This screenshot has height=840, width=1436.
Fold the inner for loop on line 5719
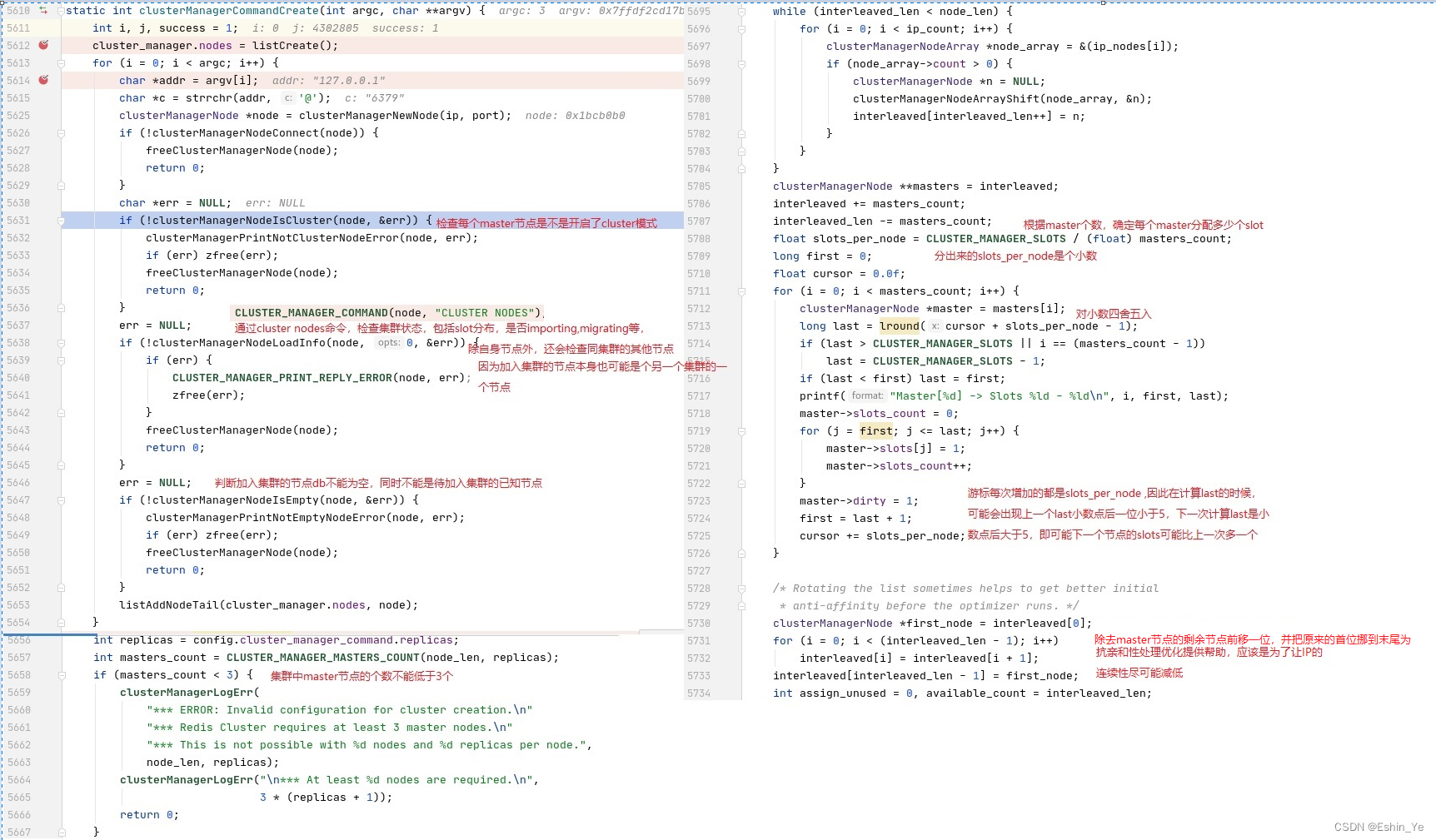tap(741, 431)
